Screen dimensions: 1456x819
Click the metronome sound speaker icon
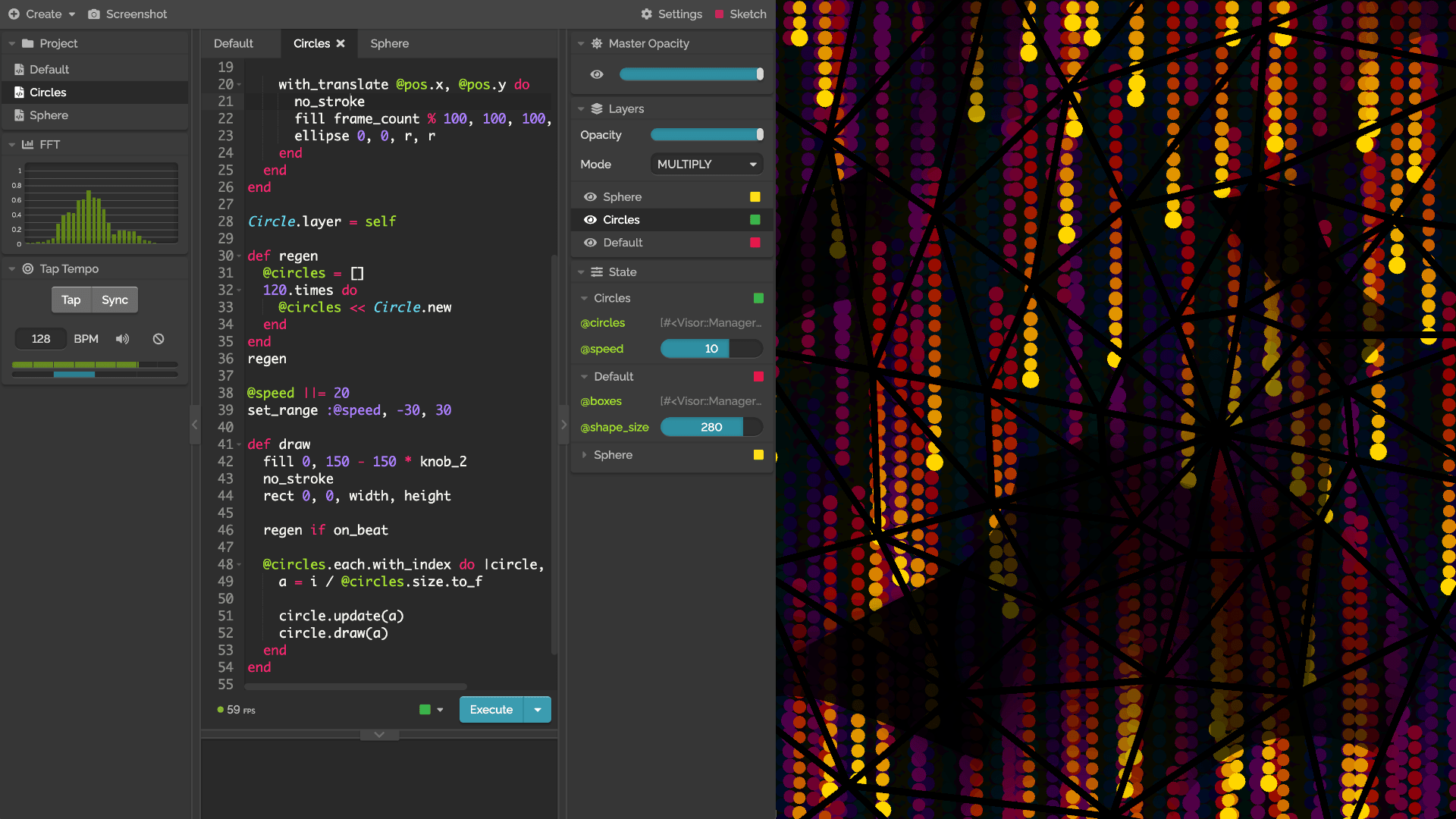122,339
